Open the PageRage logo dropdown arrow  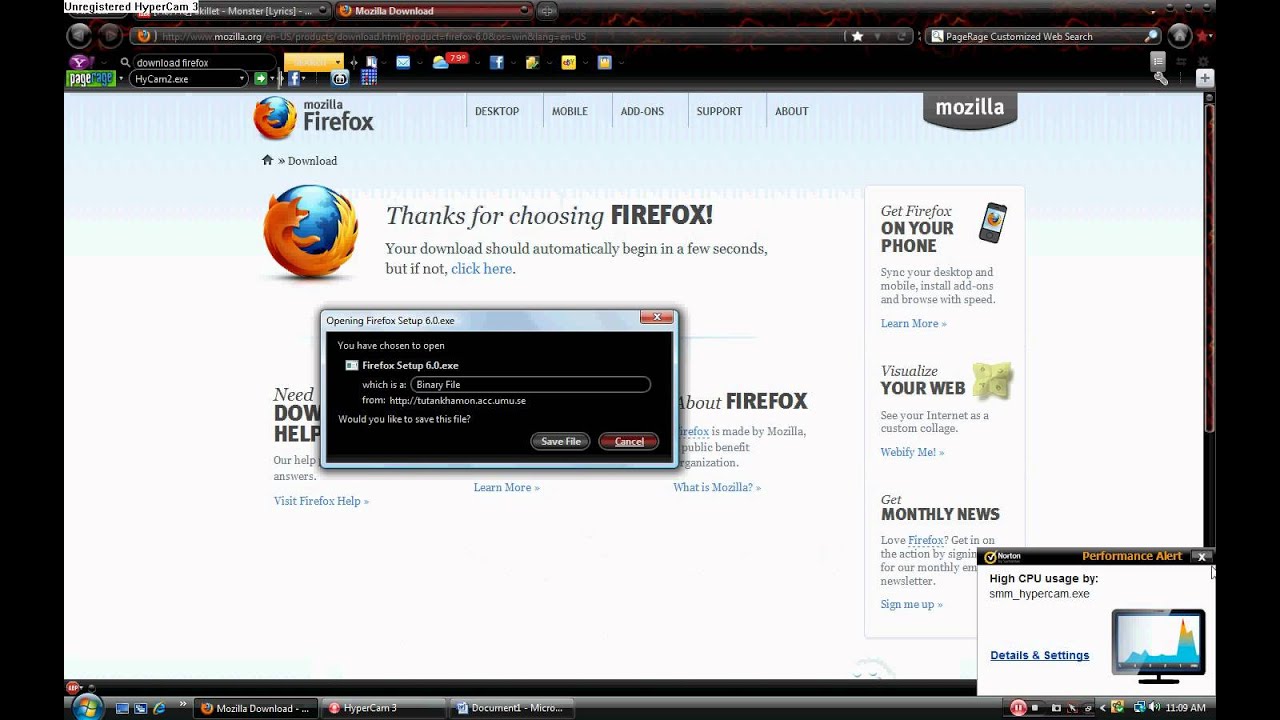tap(122, 78)
